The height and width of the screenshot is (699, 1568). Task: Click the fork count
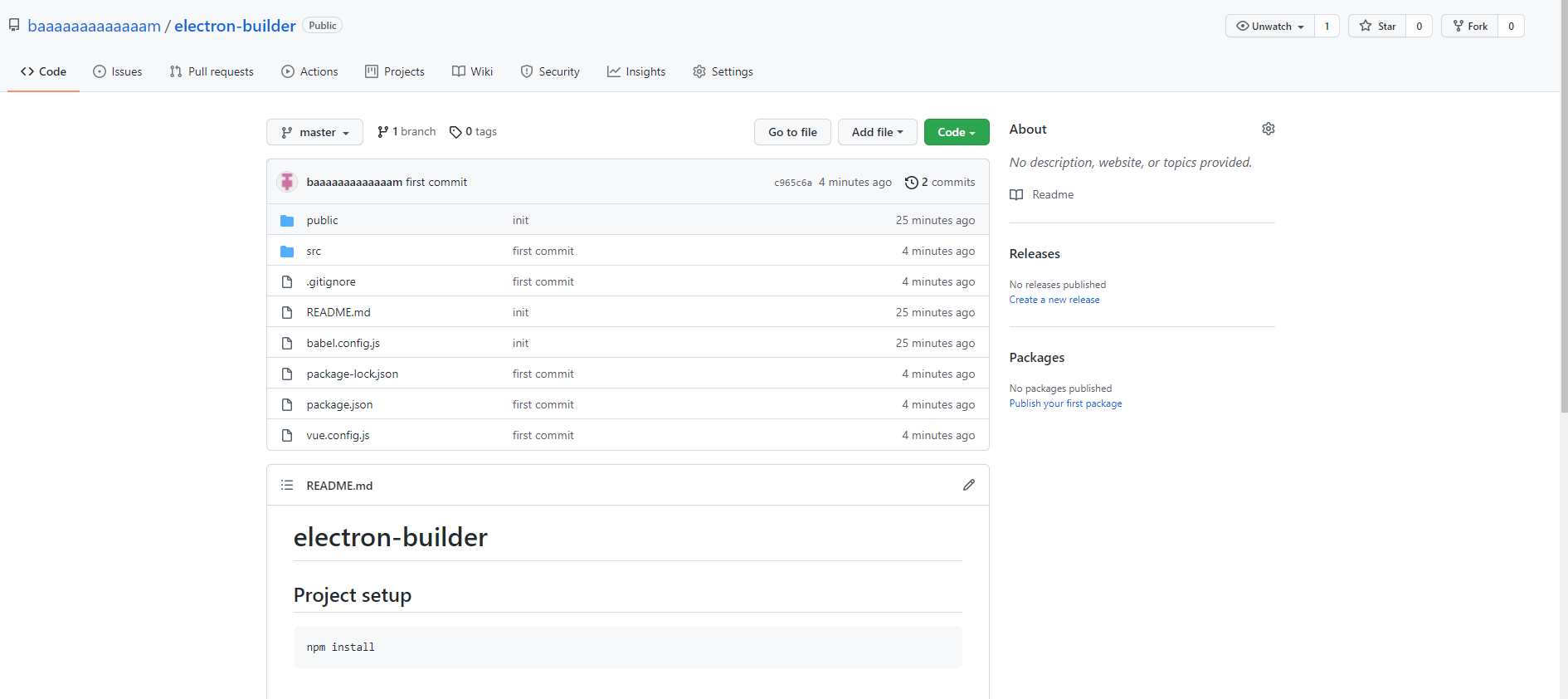1512,26
